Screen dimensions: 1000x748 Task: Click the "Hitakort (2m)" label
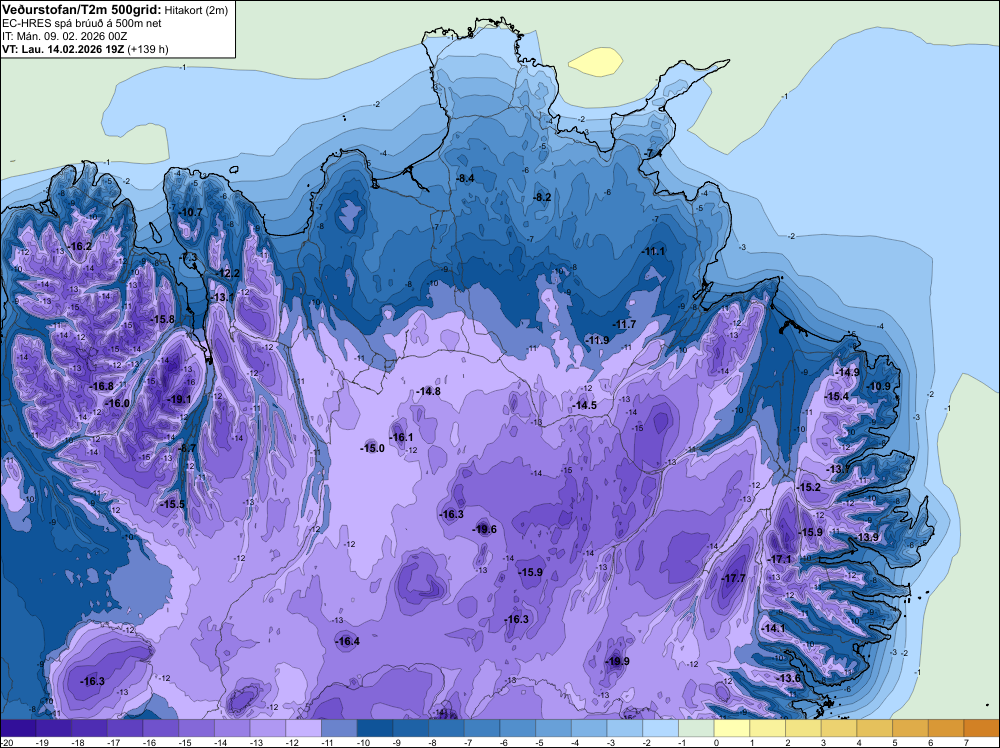[x=196, y=10]
